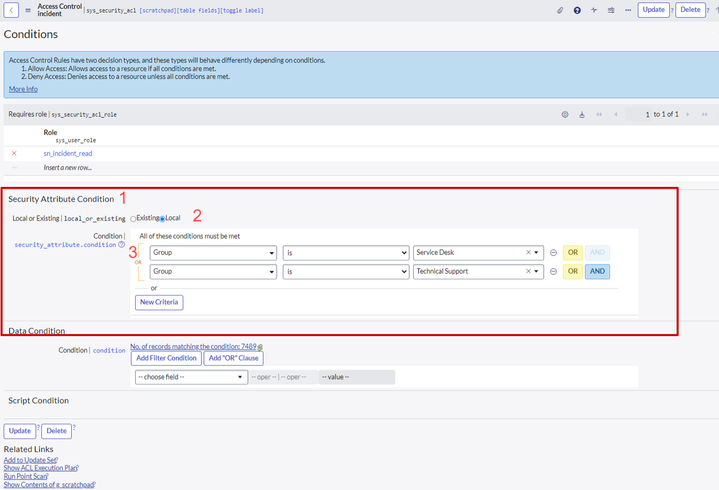Click the gear icon in Requires role list

pyautogui.click(x=565, y=115)
